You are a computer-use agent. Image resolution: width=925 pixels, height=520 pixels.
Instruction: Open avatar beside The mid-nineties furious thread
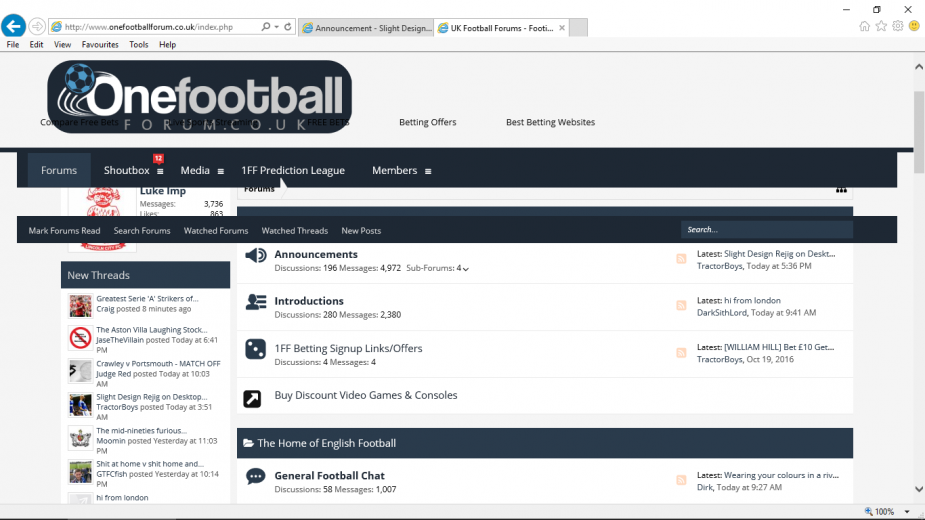(x=80, y=439)
